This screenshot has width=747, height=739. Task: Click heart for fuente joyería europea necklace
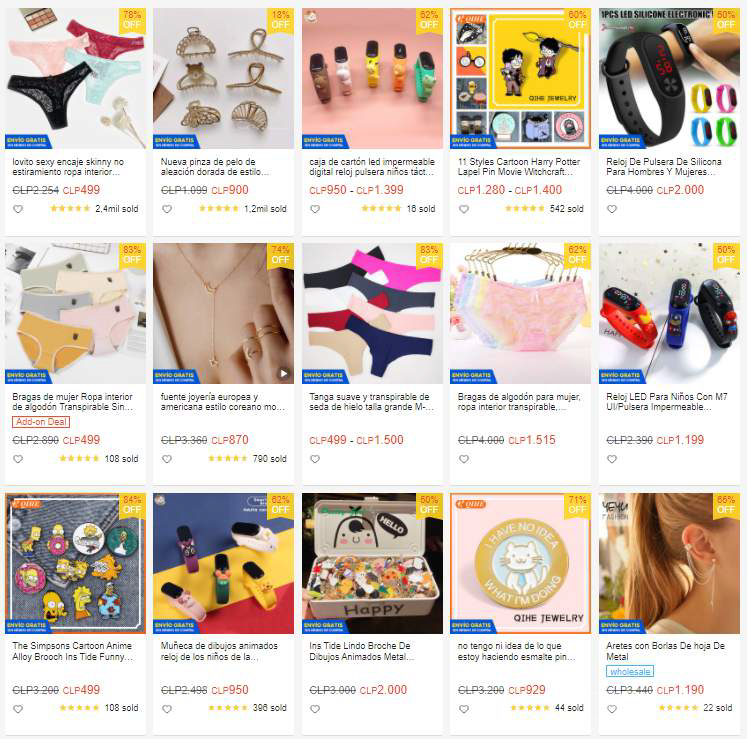pyautogui.click(x=167, y=459)
